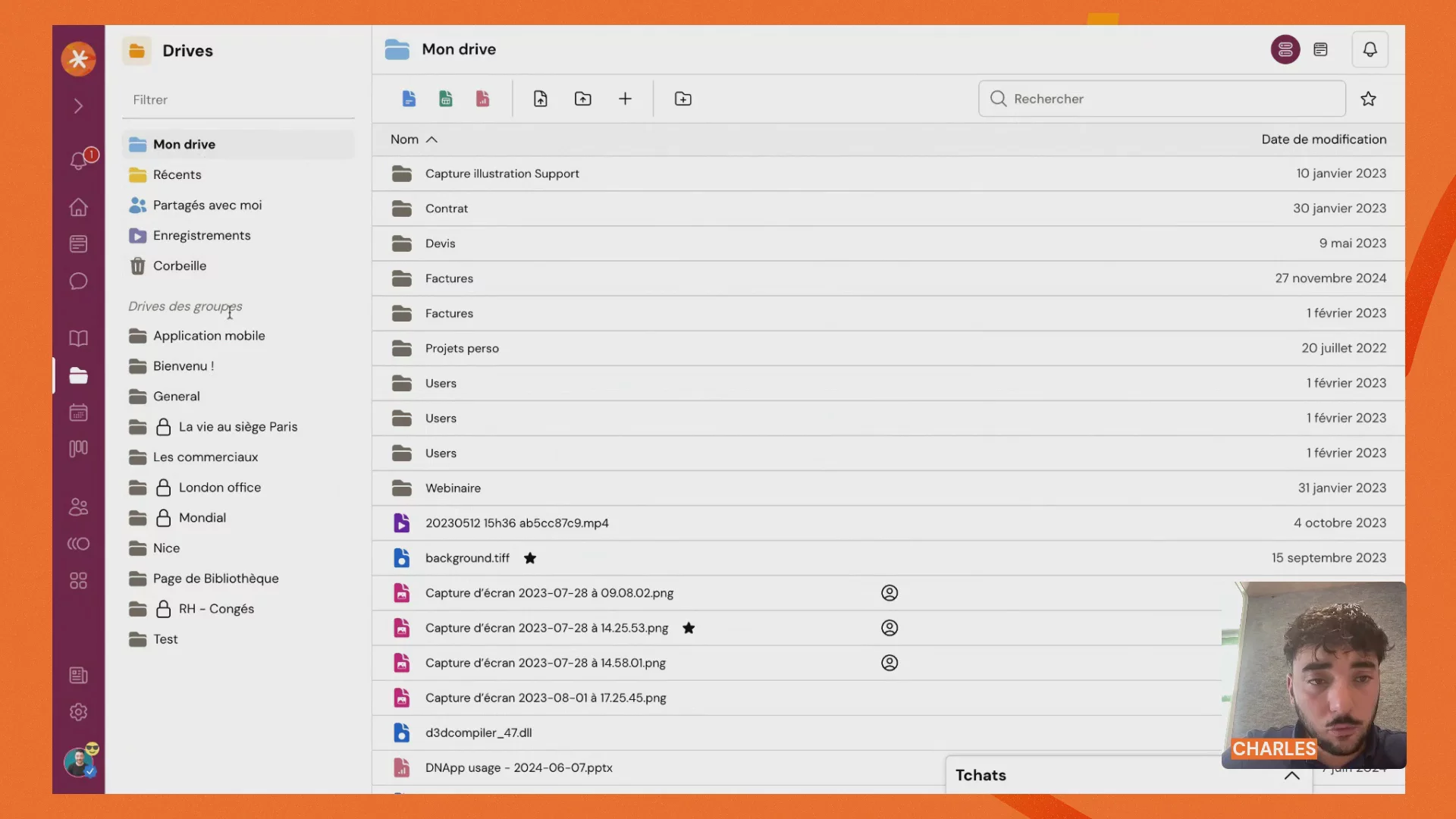Click share icon on Capture d'écran 14.58.01.png
Screen dimensions: 1456x819
pyautogui.click(x=890, y=663)
